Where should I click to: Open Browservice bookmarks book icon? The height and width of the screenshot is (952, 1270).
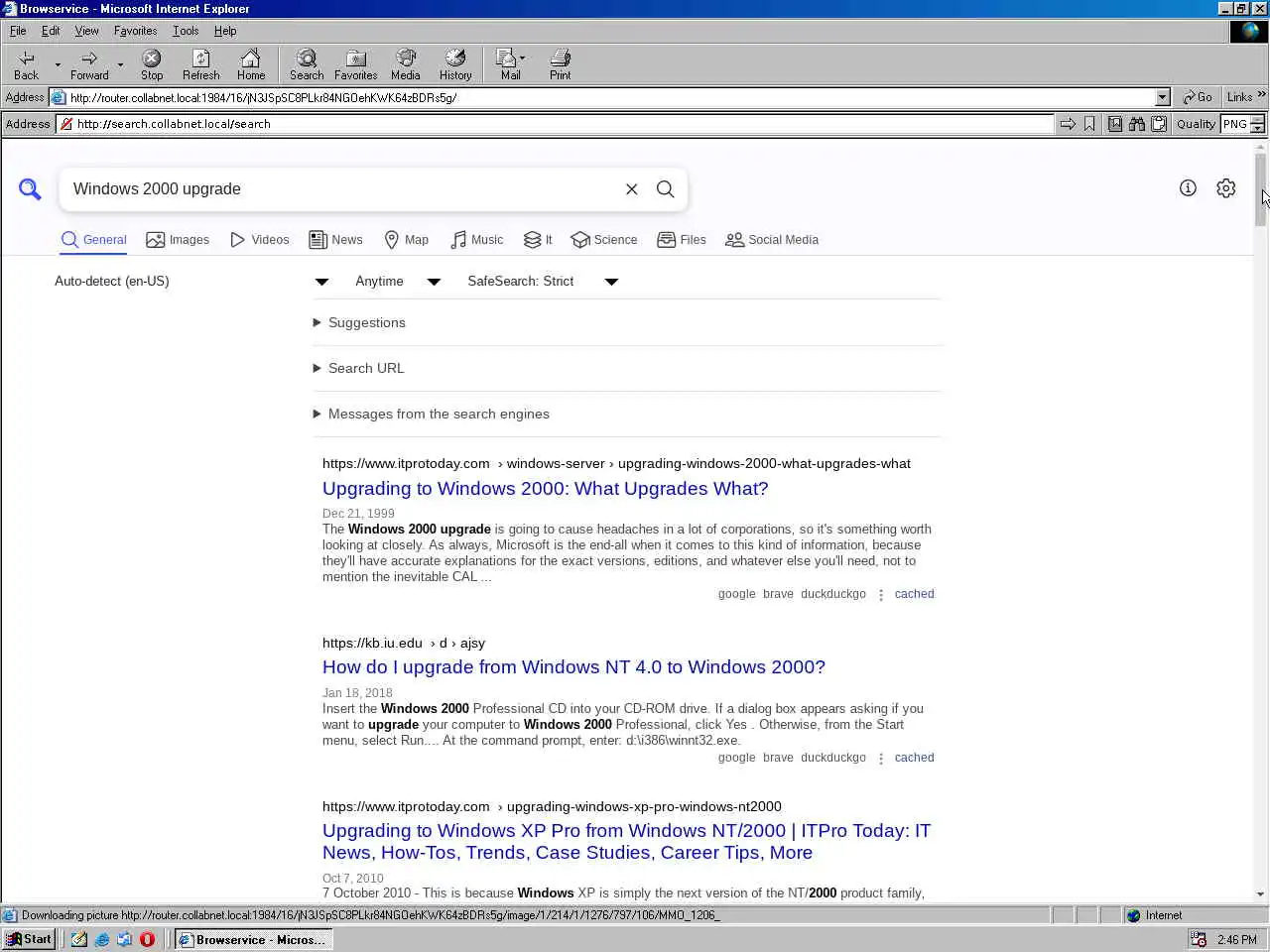point(1115,124)
